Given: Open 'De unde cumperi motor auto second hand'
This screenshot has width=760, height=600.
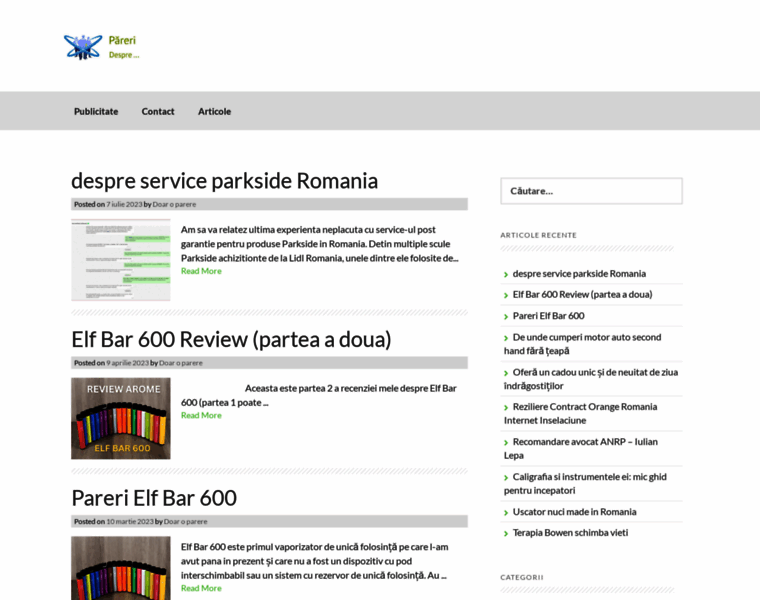Looking at the screenshot, I should tap(583, 344).
